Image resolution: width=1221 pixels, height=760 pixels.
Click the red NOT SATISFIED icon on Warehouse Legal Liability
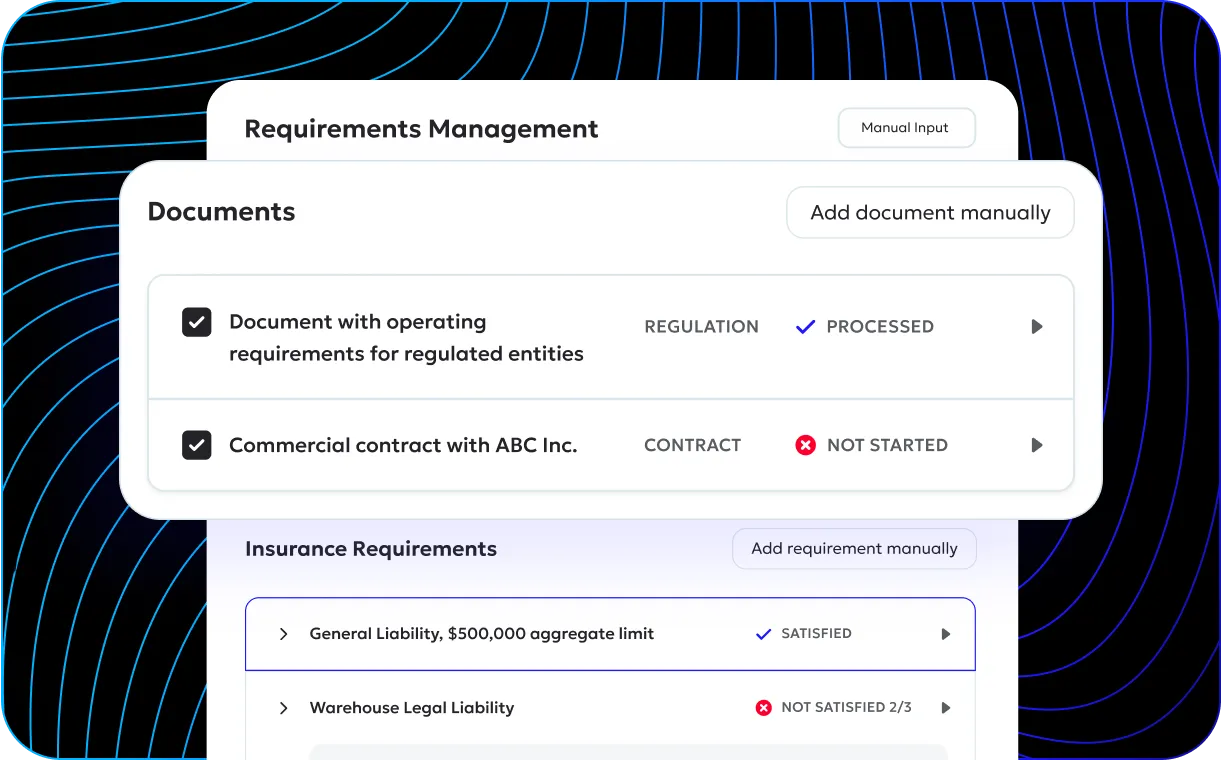pos(763,707)
